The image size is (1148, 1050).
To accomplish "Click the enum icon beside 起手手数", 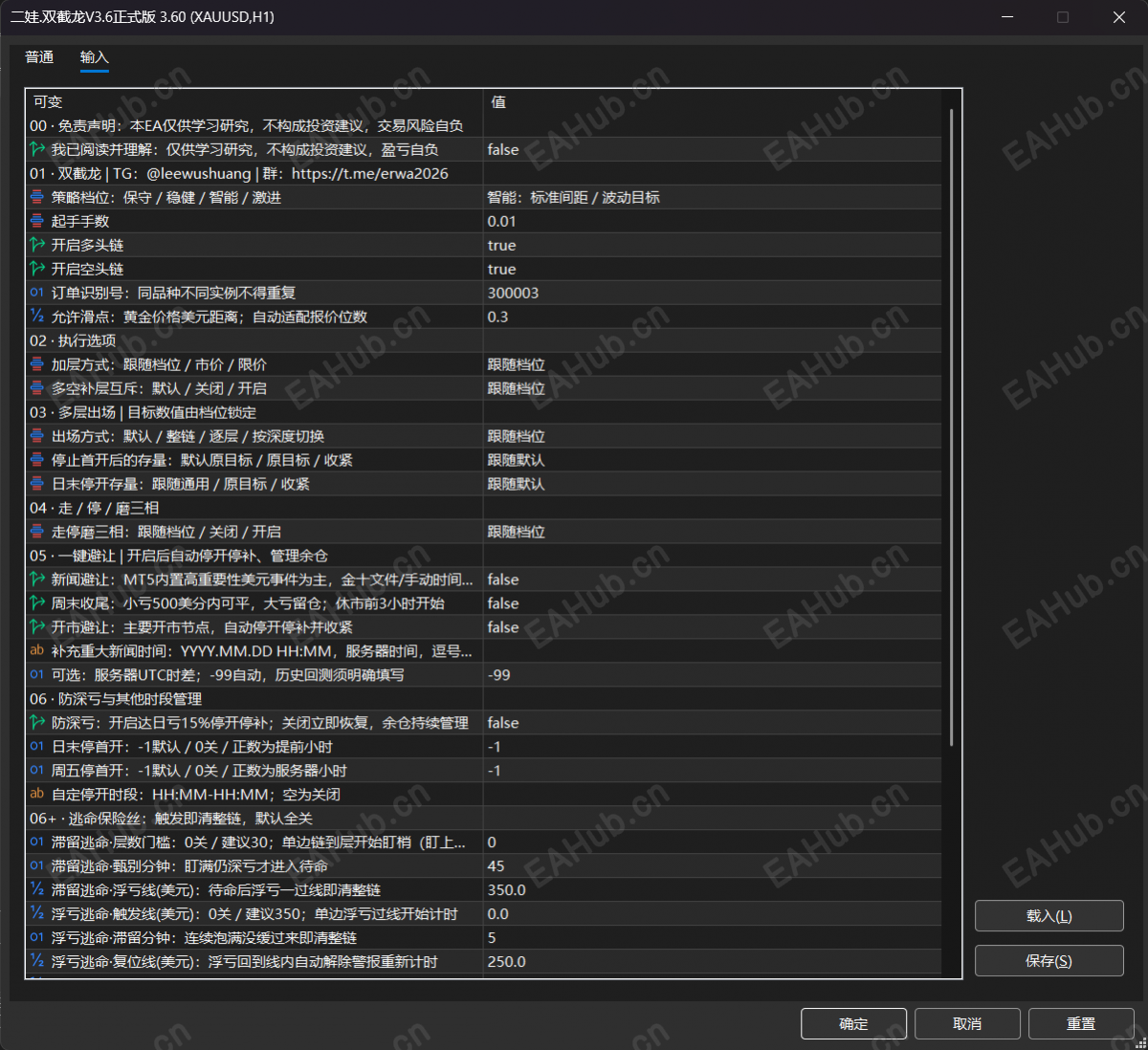I will point(37,221).
